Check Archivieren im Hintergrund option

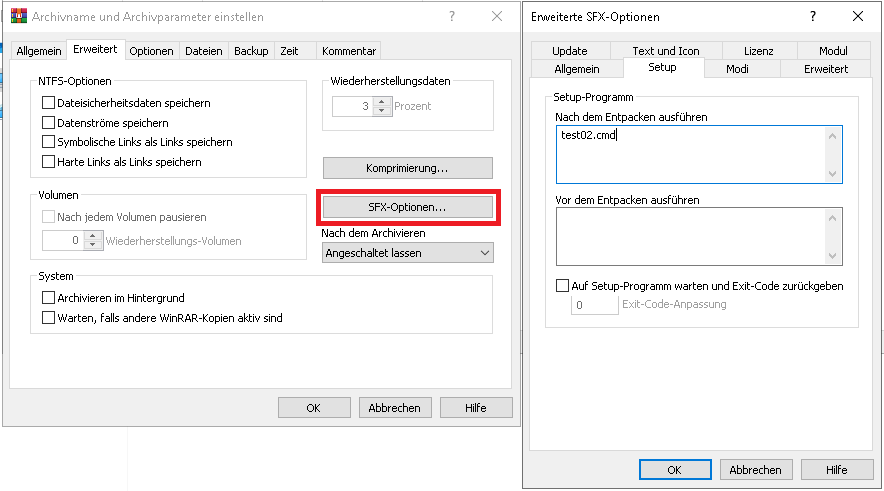(48, 298)
